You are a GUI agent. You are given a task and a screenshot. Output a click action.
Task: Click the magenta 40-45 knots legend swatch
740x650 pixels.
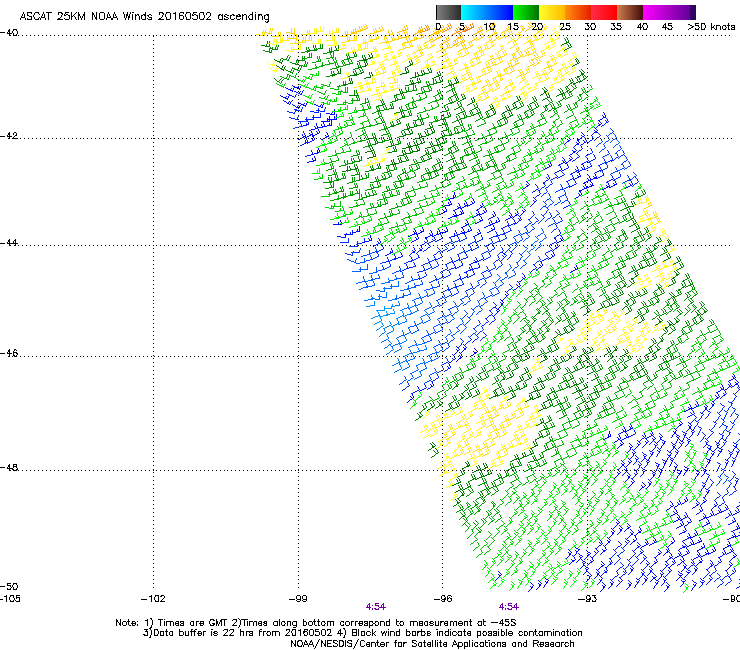pos(656,12)
